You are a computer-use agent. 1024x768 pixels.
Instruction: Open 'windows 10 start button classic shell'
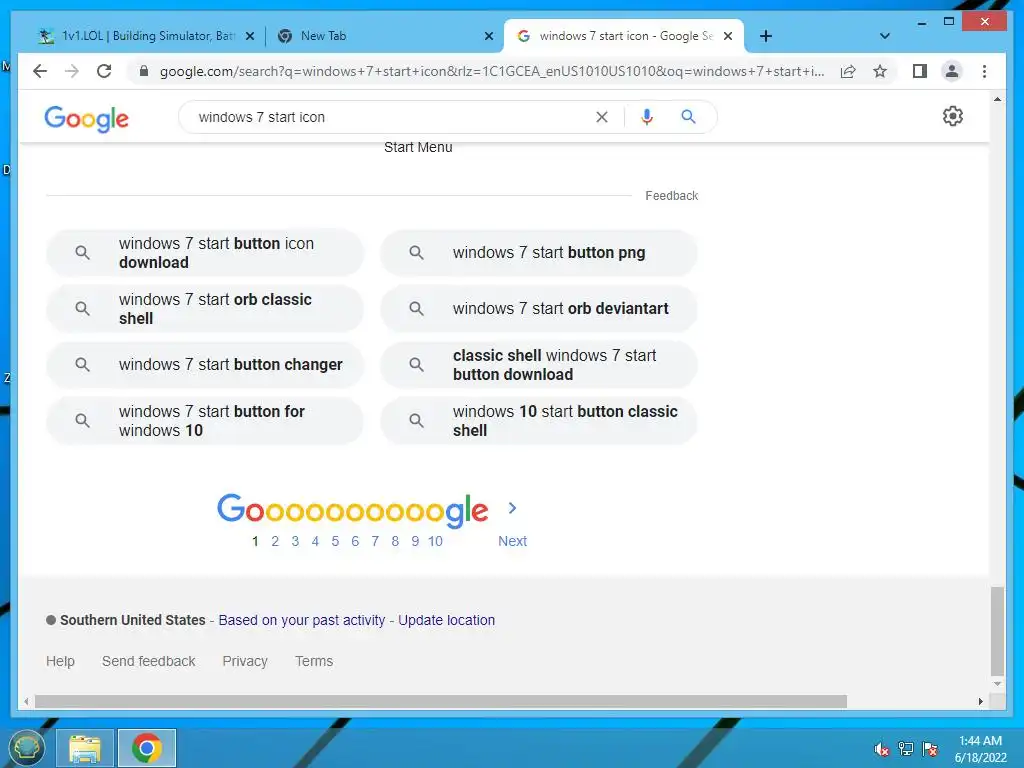(x=539, y=421)
